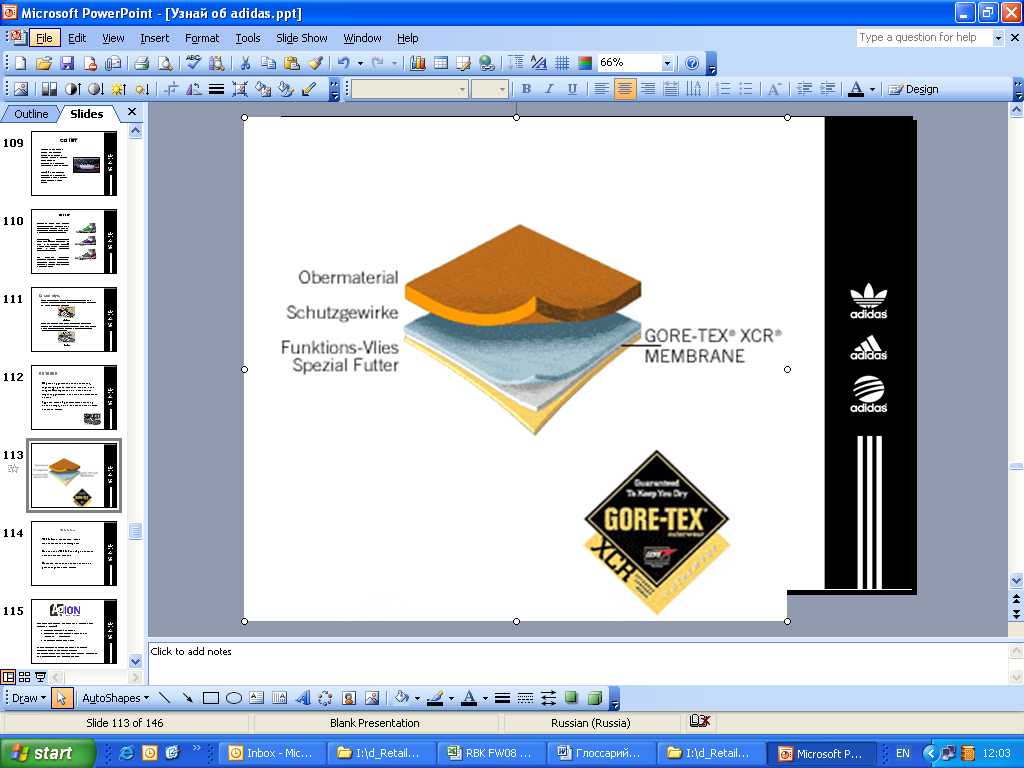Open the font name dropdown

click(x=462, y=89)
